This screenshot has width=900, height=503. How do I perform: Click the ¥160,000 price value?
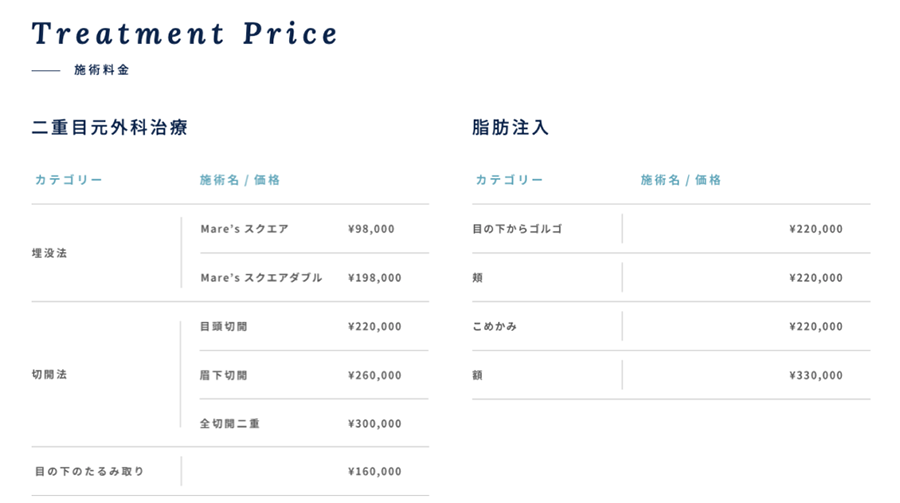click(x=375, y=471)
